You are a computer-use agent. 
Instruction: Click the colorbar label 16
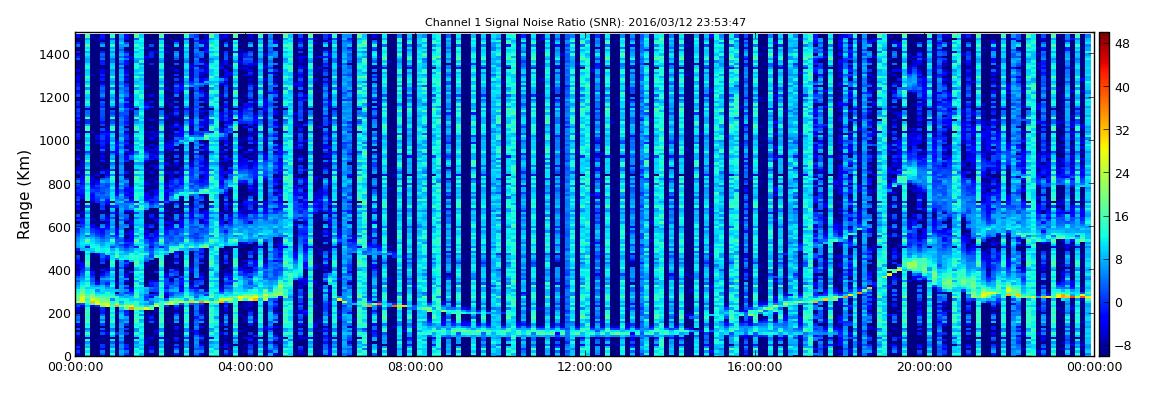point(1121,216)
